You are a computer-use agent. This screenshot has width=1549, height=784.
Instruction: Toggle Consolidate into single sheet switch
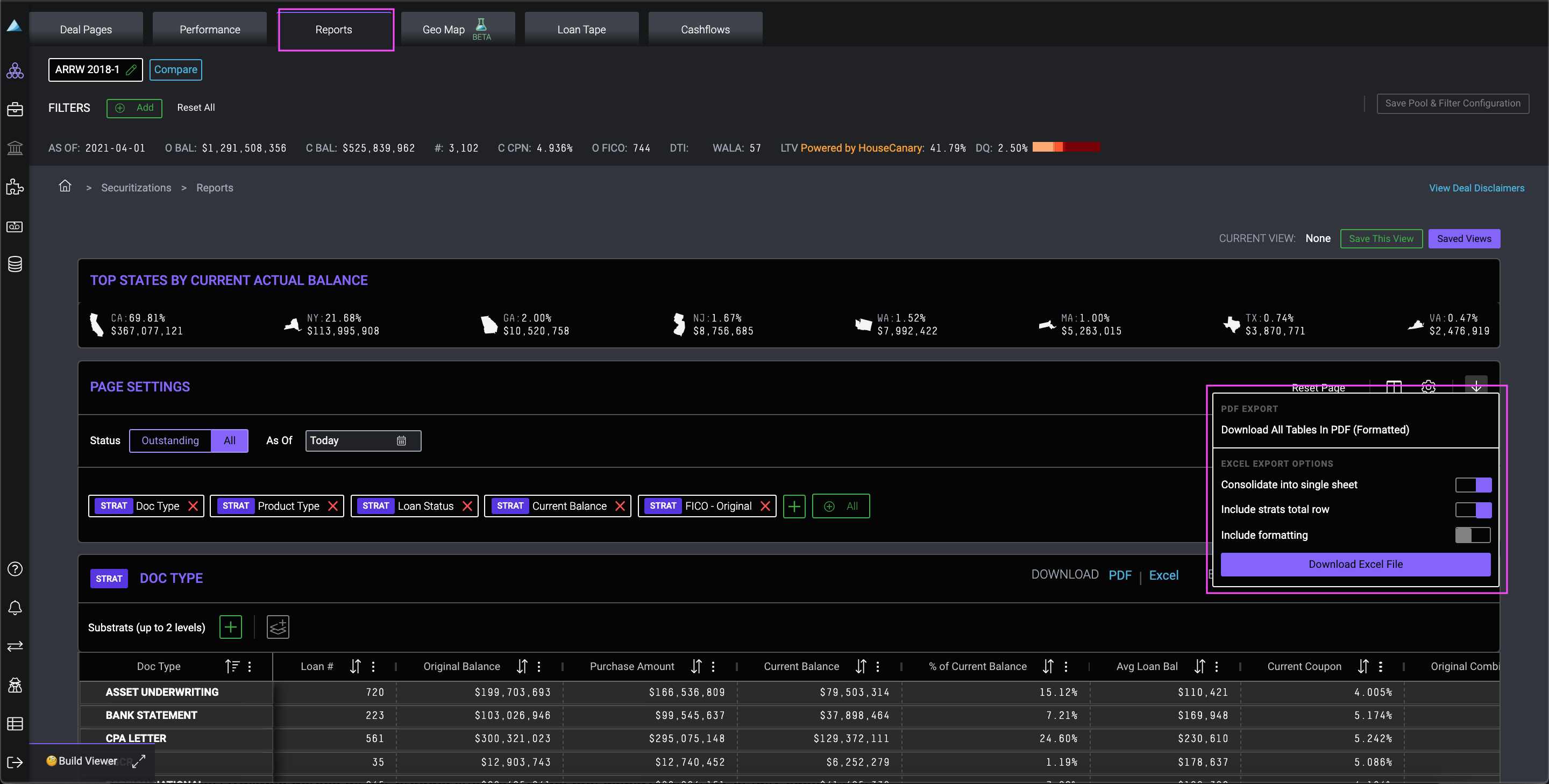pyautogui.click(x=1473, y=484)
